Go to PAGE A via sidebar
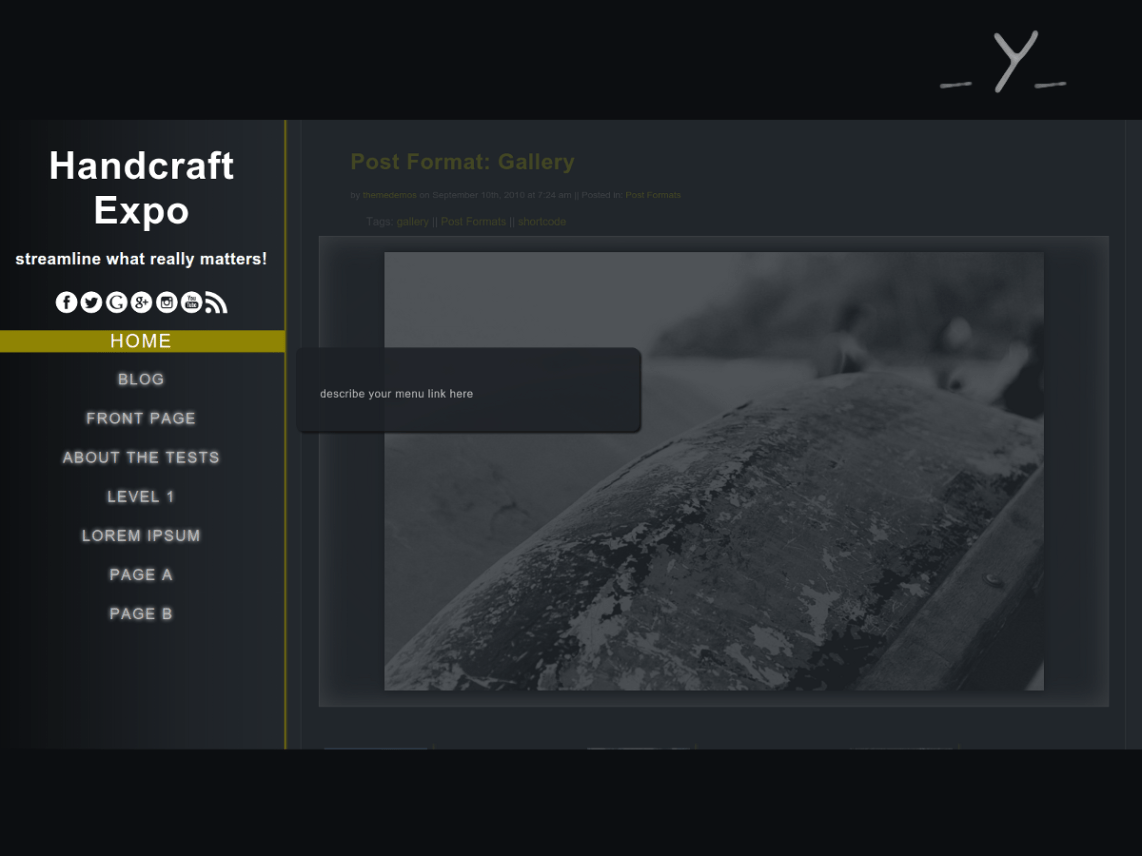This screenshot has width=1142, height=856. 140,574
